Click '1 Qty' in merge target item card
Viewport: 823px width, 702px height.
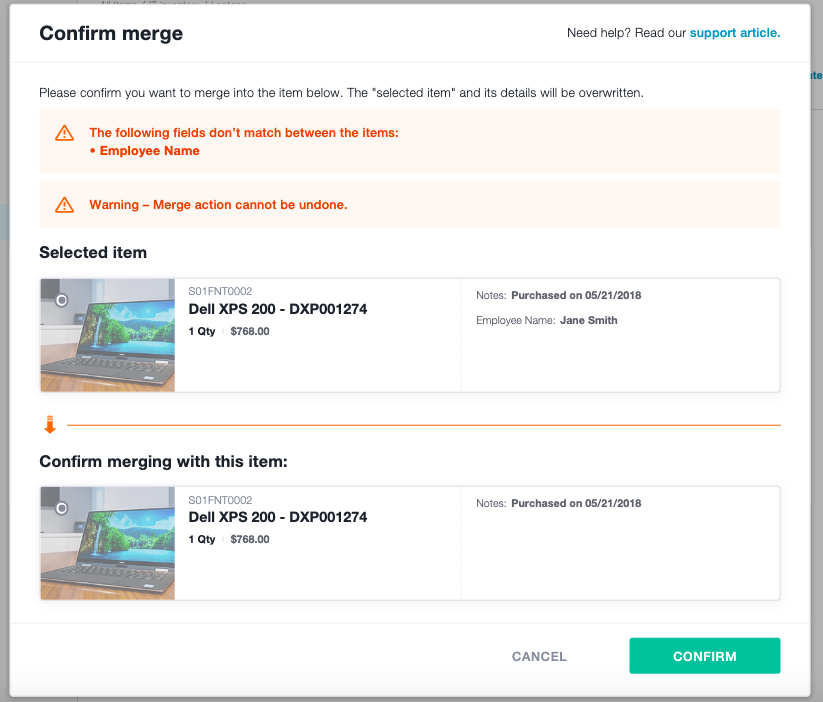point(202,539)
